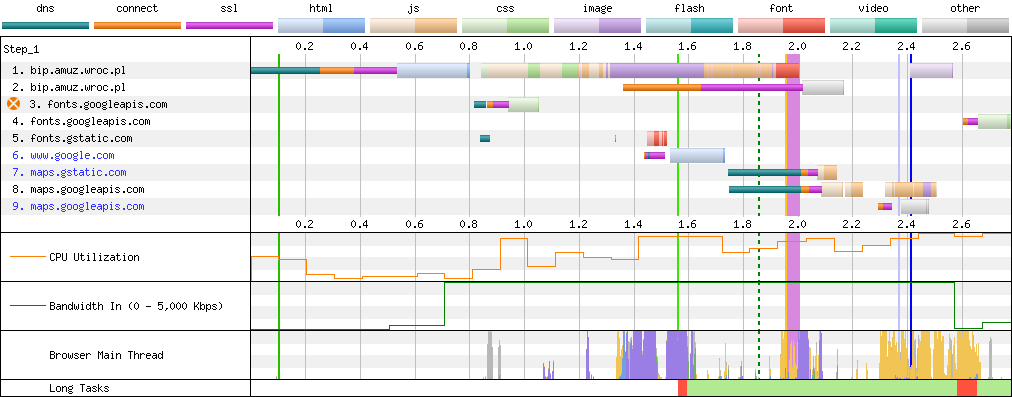Click request 7 teal dns bar
This screenshot has height=397, width=1012.
(765, 172)
